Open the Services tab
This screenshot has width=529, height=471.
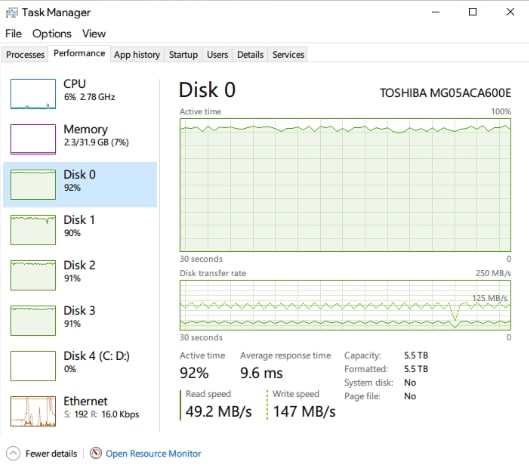point(288,55)
